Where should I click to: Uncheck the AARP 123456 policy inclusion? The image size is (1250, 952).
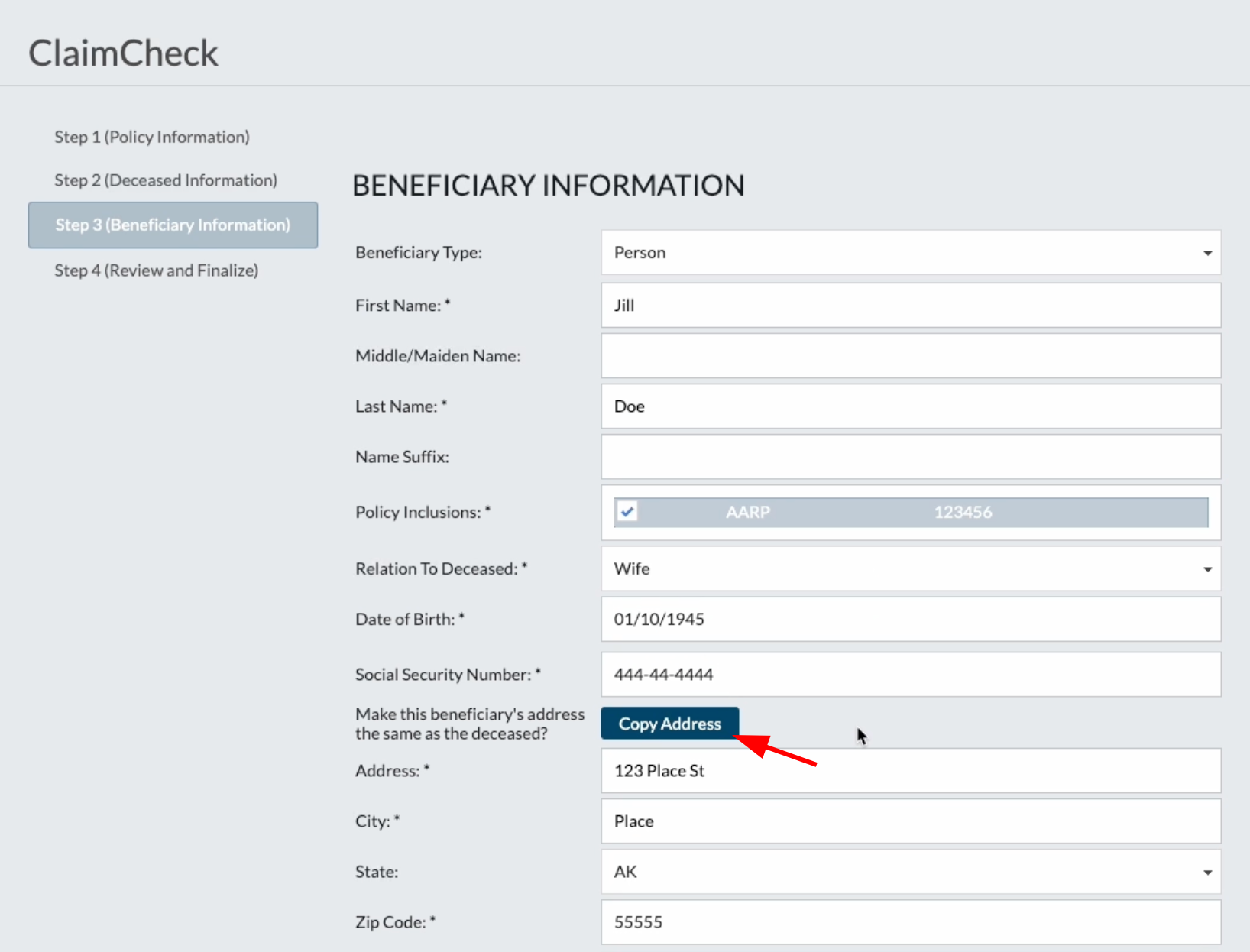click(x=627, y=512)
